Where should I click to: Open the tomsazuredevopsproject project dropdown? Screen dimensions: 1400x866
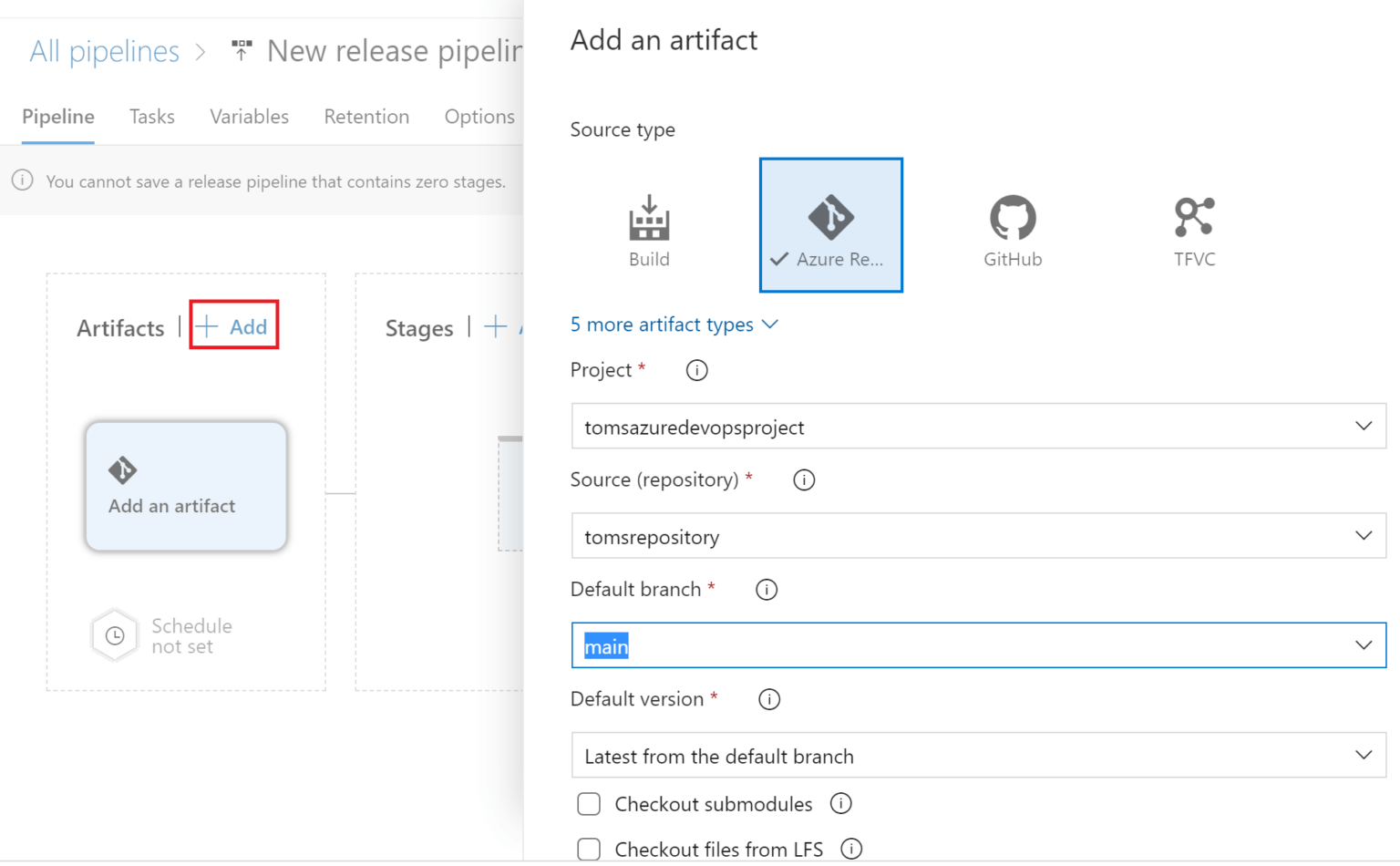point(979,426)
